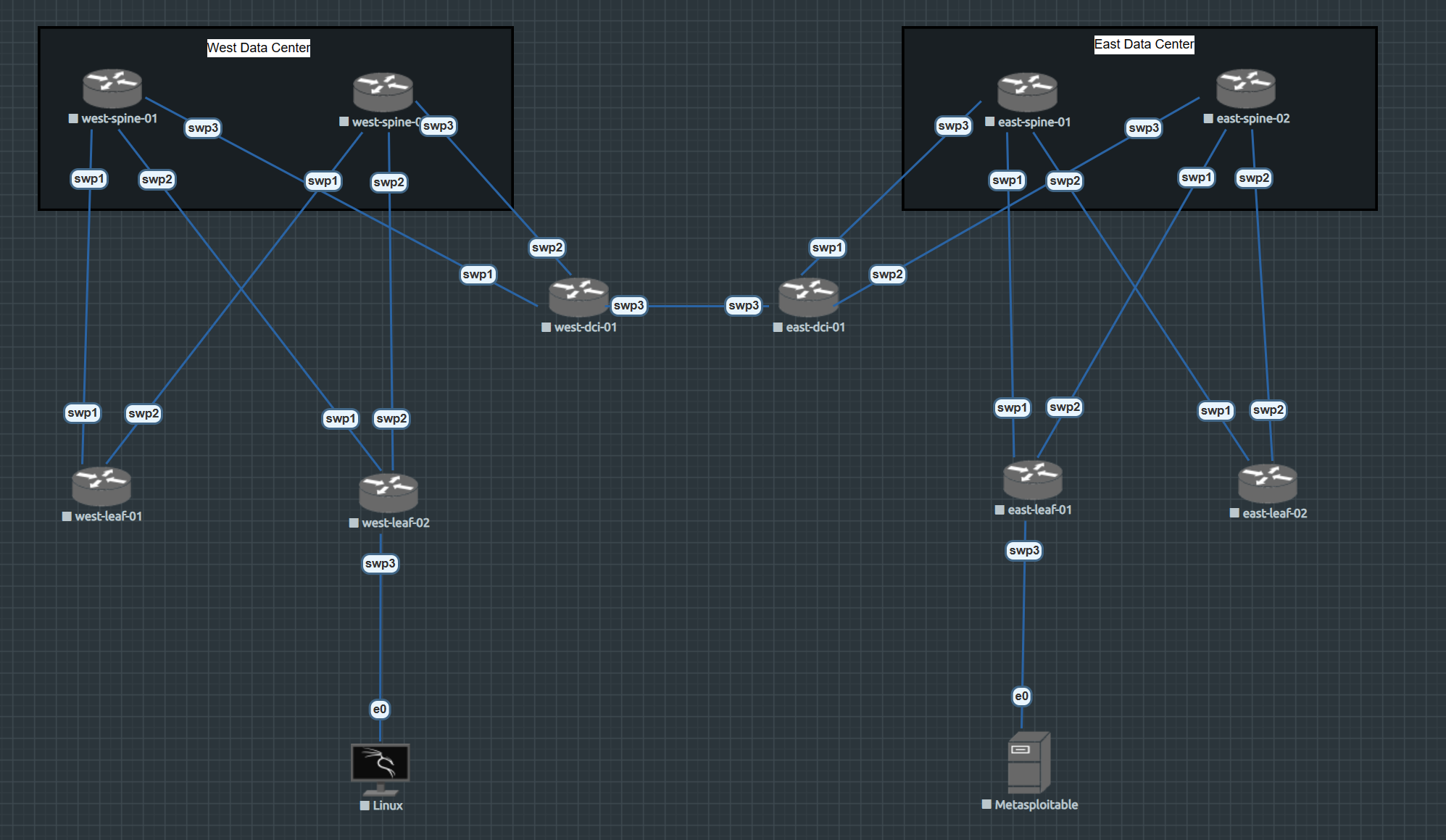Click the Metasploitable node name text

[x=1036, y=804]
